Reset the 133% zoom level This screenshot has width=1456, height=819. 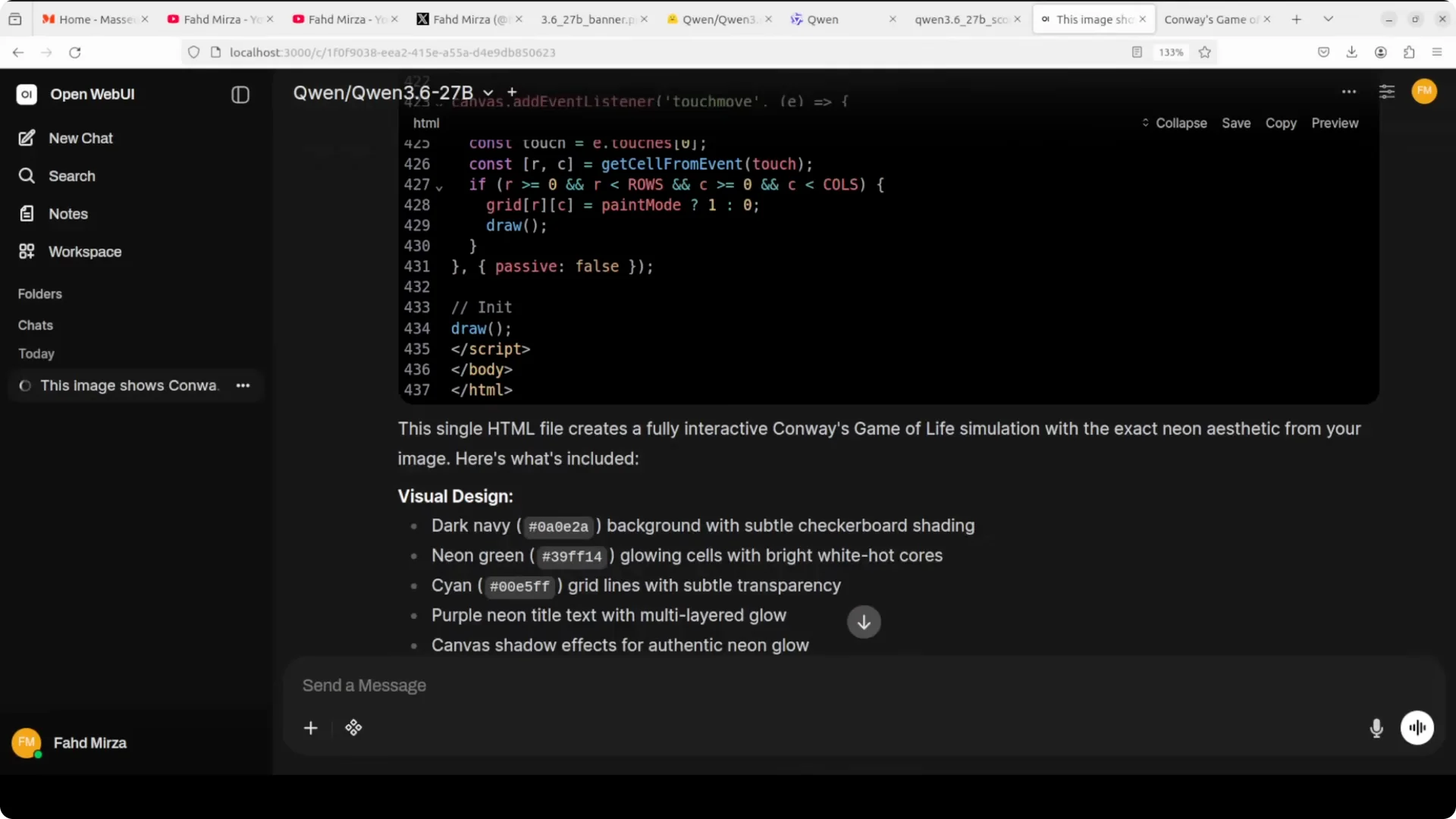pyautogui.click(x=1171, y=52)
